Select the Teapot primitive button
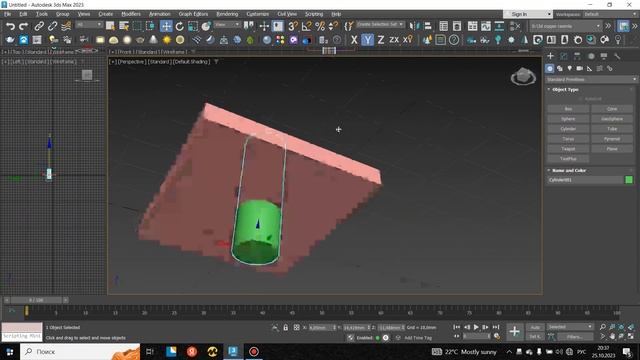 click(568, 149)
